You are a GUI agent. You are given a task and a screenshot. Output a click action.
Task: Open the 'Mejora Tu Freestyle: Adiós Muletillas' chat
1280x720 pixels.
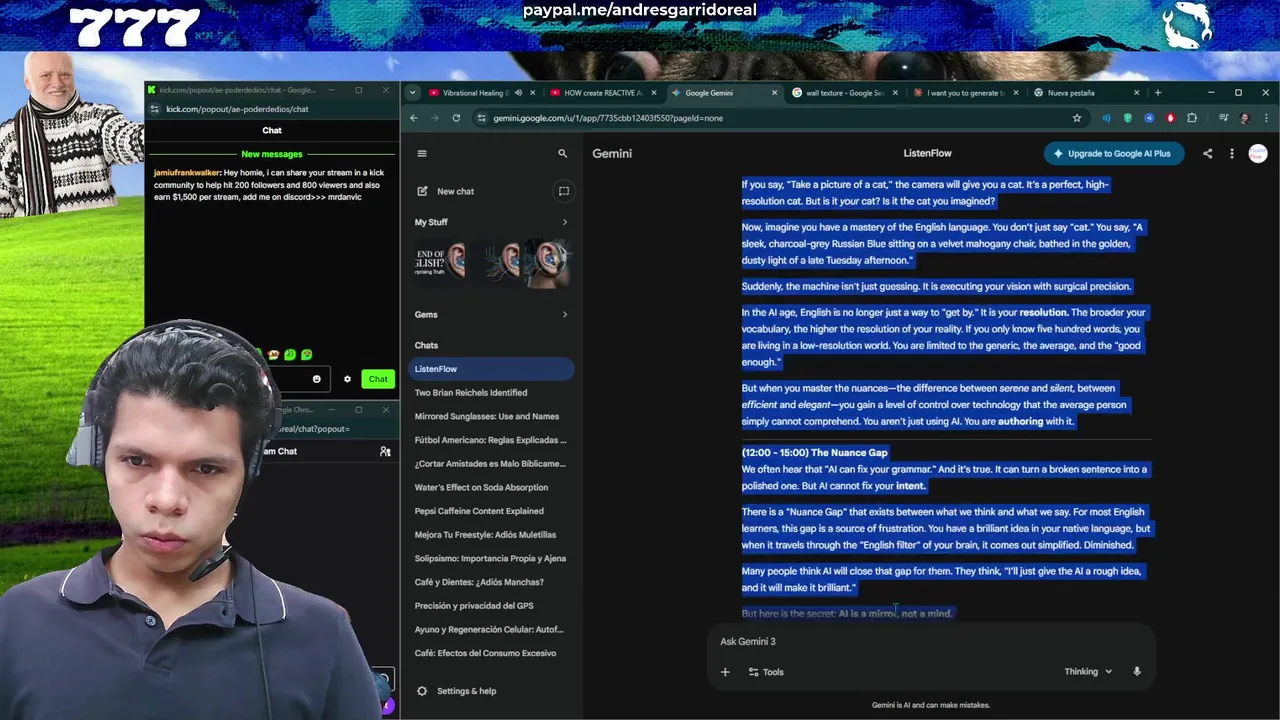pyautogui.click(x=490, y=534)
